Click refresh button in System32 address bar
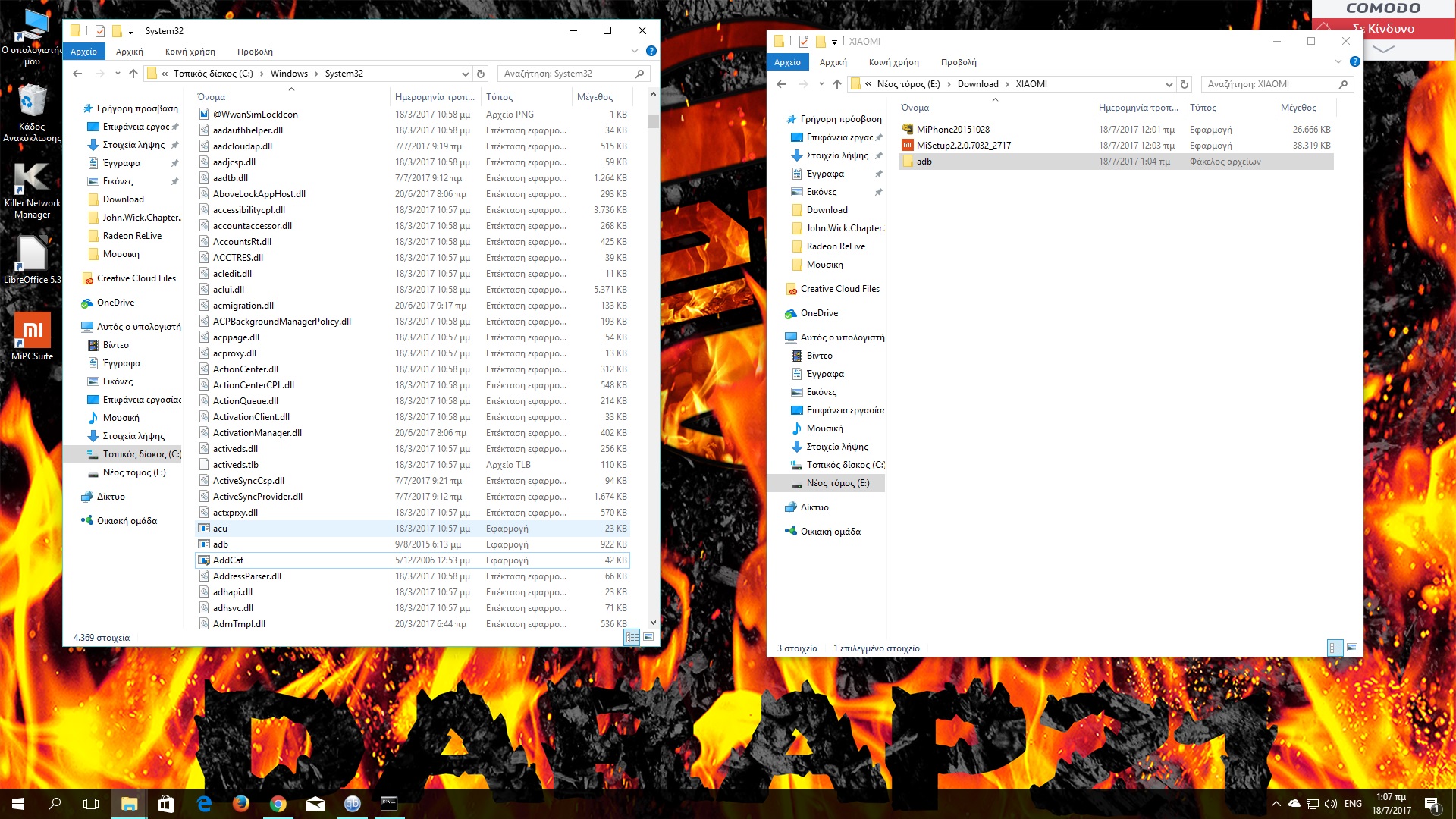Image resolution: width=1456 pixels, height=819 pixels. [x=480, y=74]
